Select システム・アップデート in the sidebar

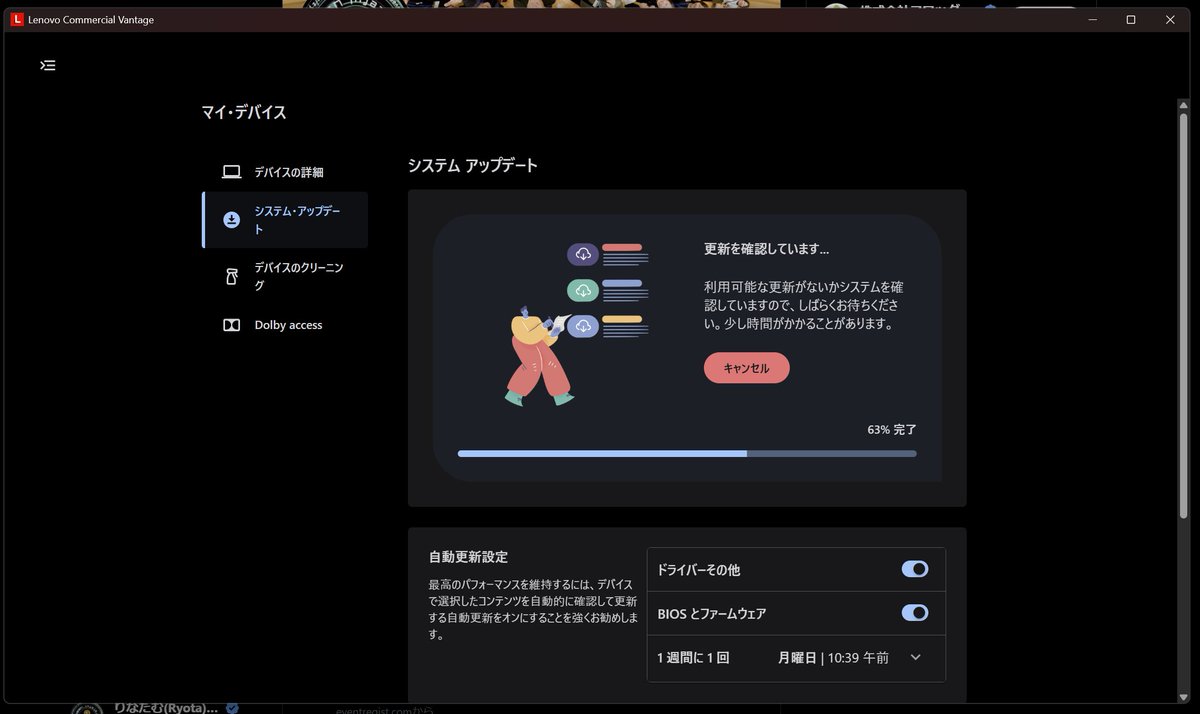point(285,220)
